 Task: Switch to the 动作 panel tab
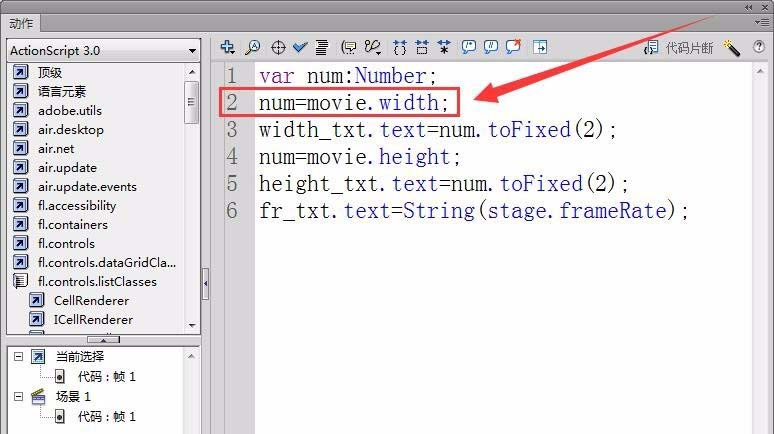click(22, 23)
